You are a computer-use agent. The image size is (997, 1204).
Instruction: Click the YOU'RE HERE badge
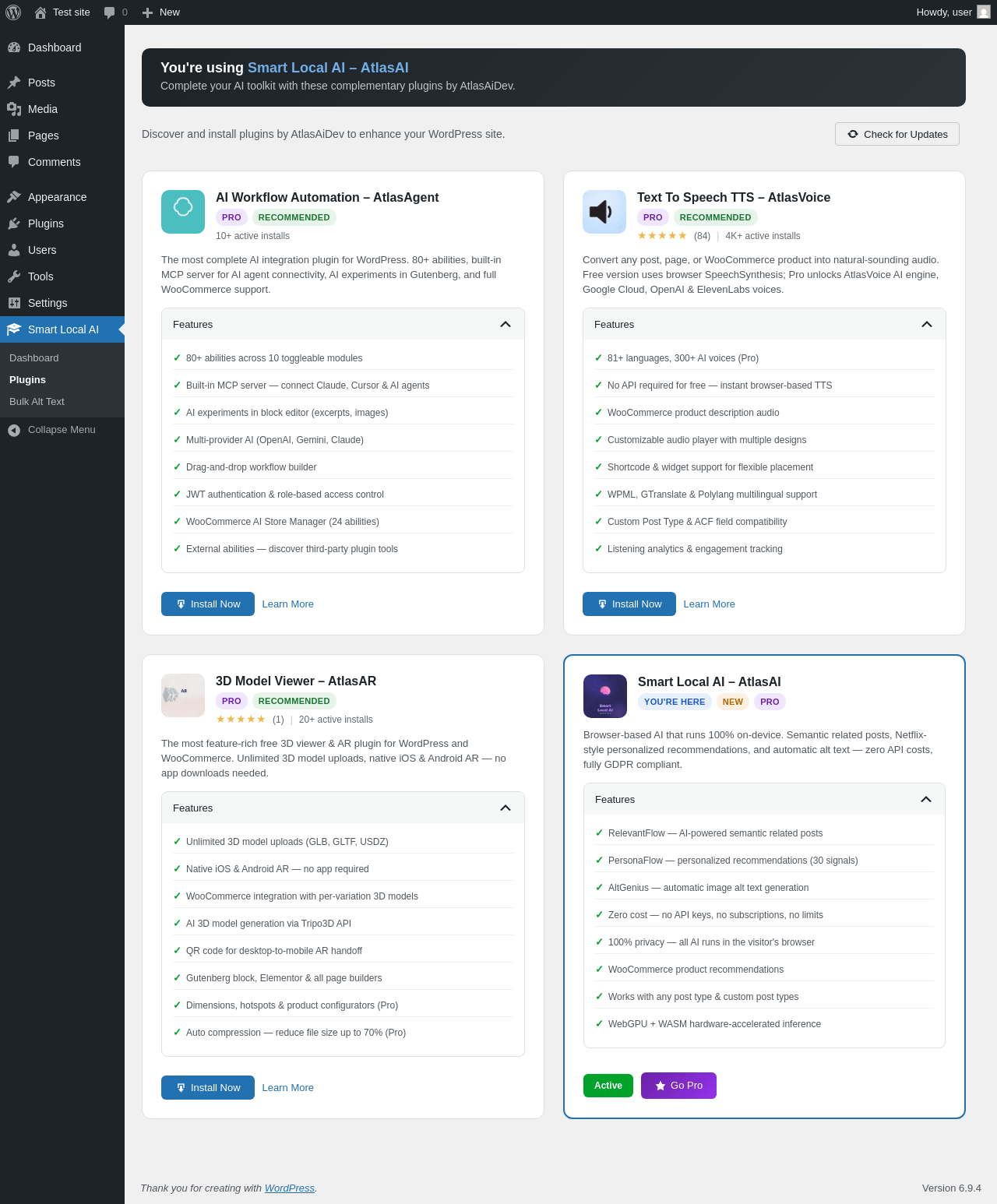coord(675,702)
